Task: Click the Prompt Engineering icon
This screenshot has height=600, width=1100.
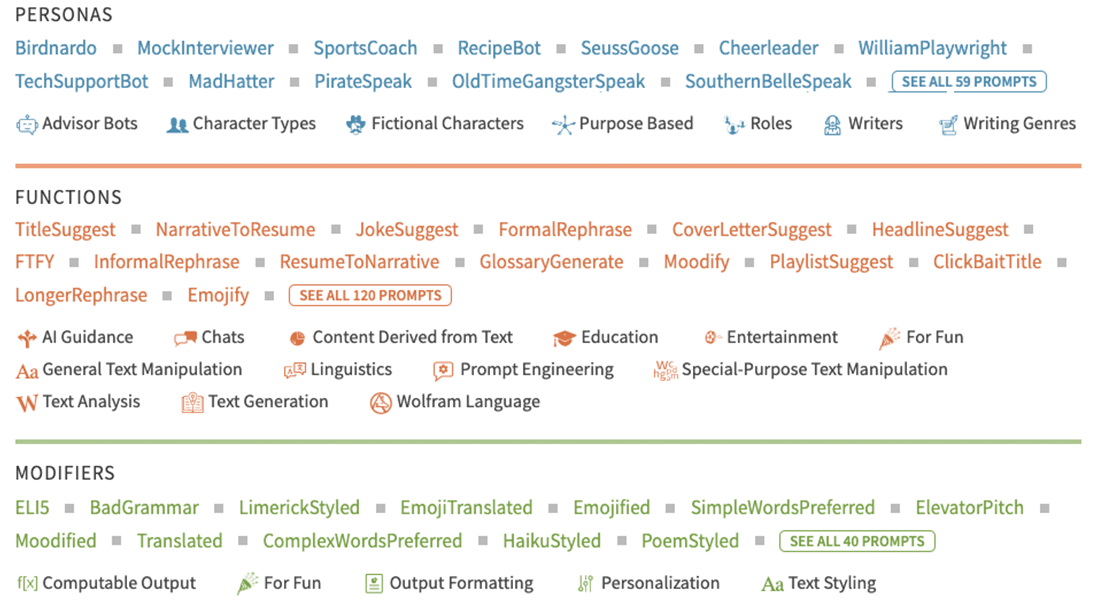Action: (x=443, y=370)
